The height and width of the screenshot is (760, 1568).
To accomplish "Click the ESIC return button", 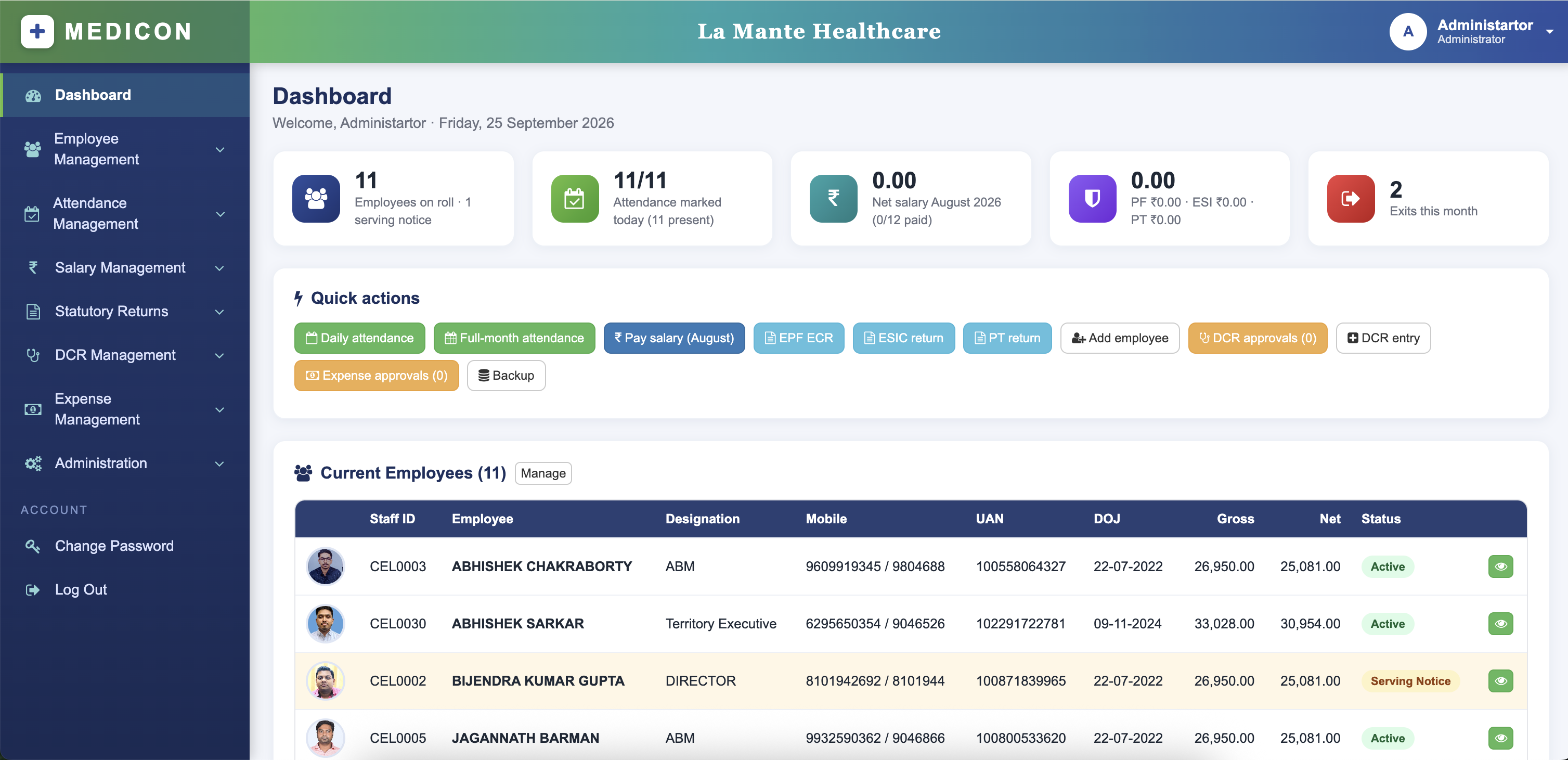I will pyautogui.click(x=904, y=338).
